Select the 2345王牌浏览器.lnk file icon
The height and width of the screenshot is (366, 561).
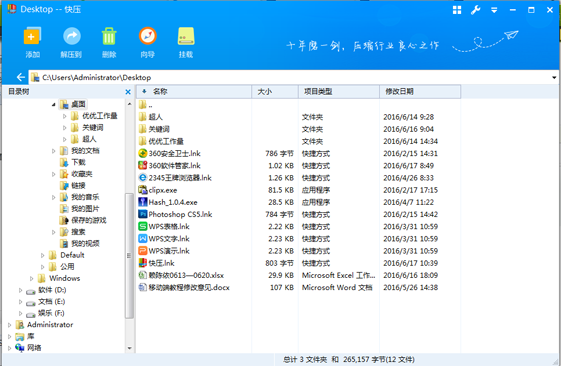[x=143, y=178]
